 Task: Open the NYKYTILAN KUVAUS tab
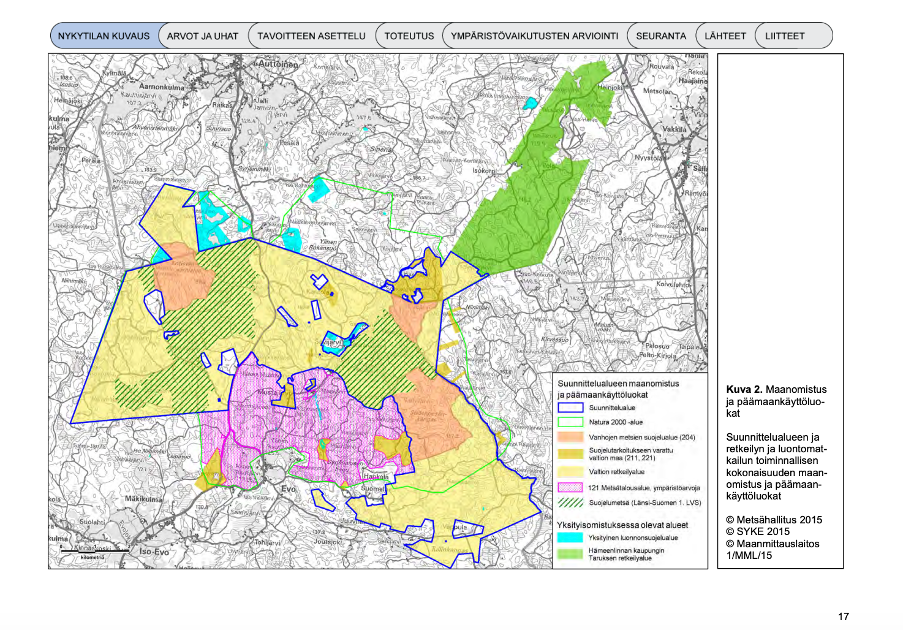(103, 36)
